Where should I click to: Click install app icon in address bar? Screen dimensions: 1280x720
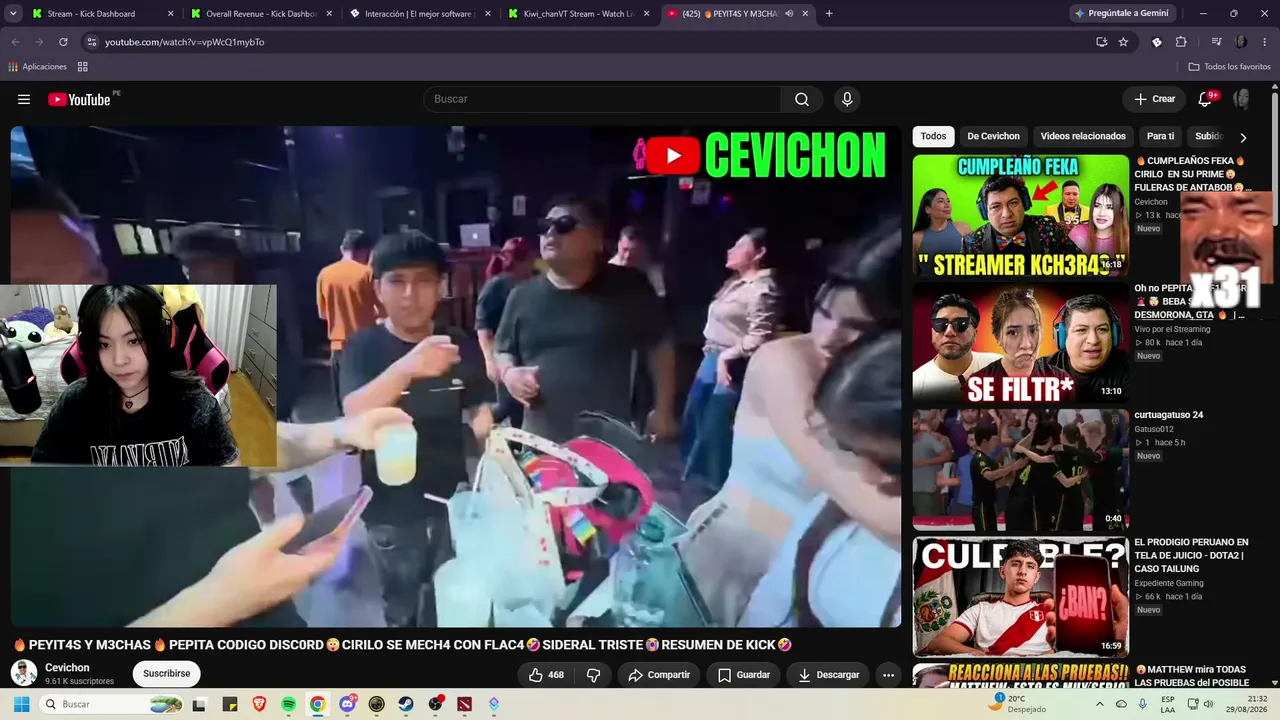(1101, 42)
